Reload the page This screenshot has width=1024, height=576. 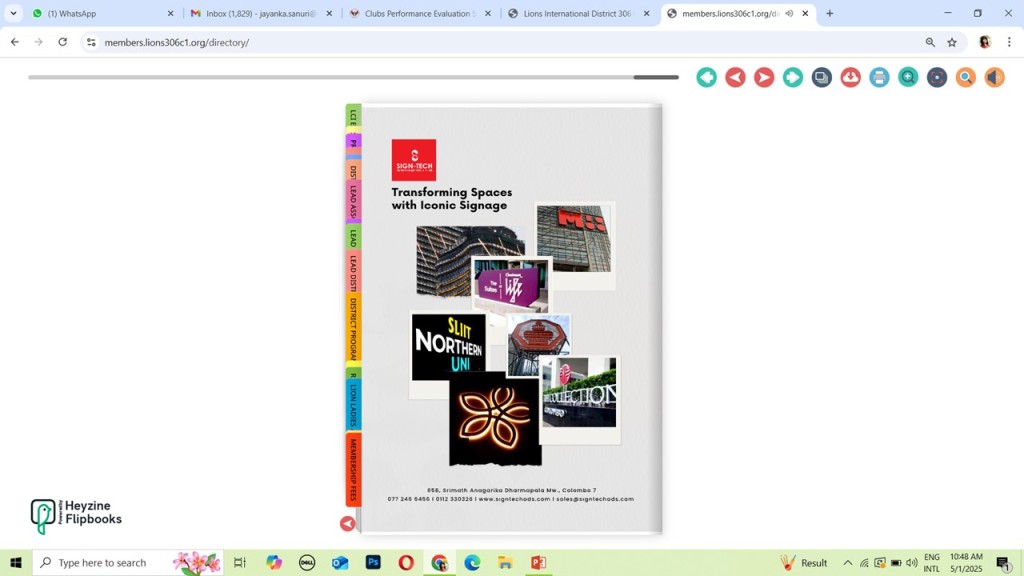tap(63, 42)
